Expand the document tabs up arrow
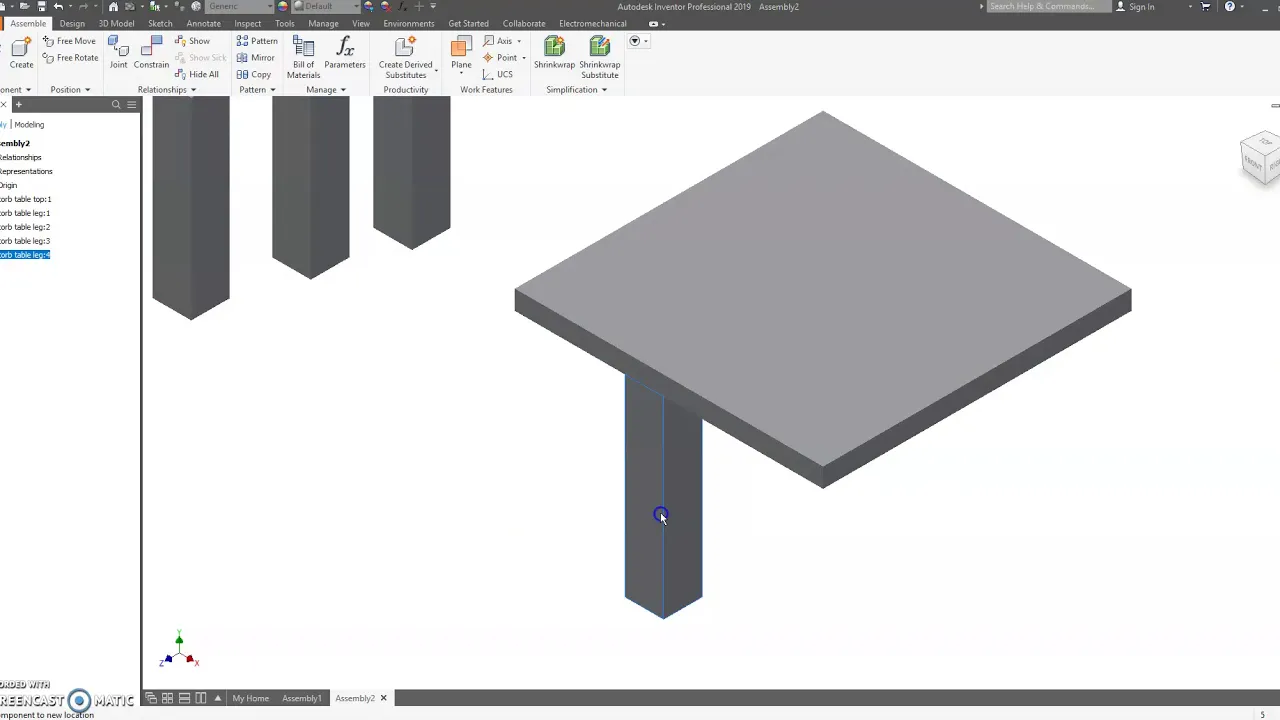The height and width of the screenshot is (720, 1280). [x=217, y=698]
